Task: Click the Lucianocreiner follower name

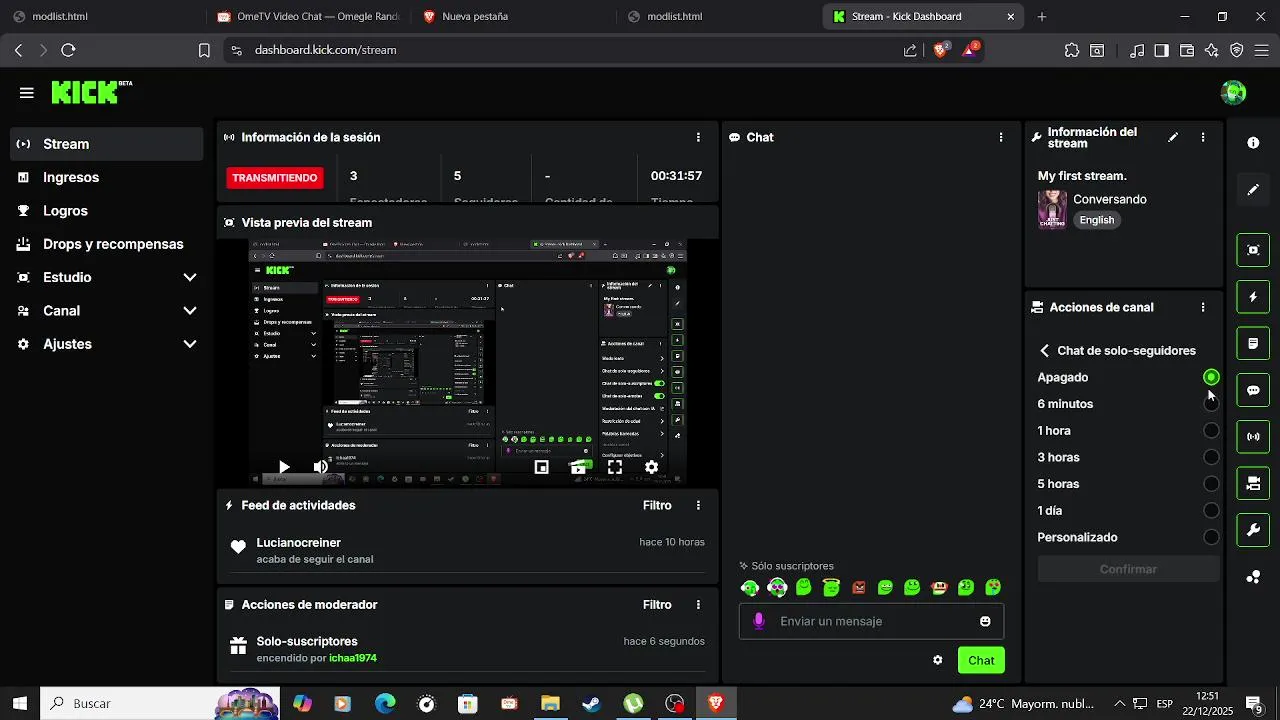Action: (299, 542)
